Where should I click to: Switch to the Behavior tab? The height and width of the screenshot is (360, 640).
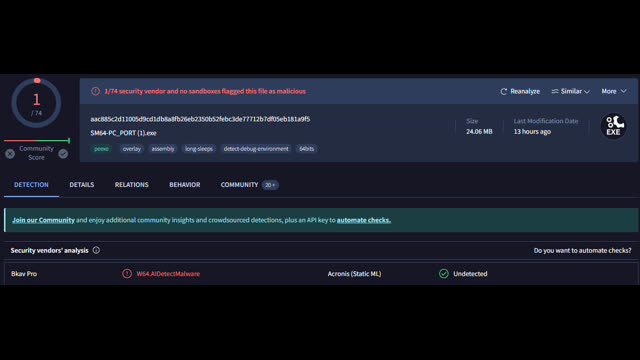click(x=184, y=185)
